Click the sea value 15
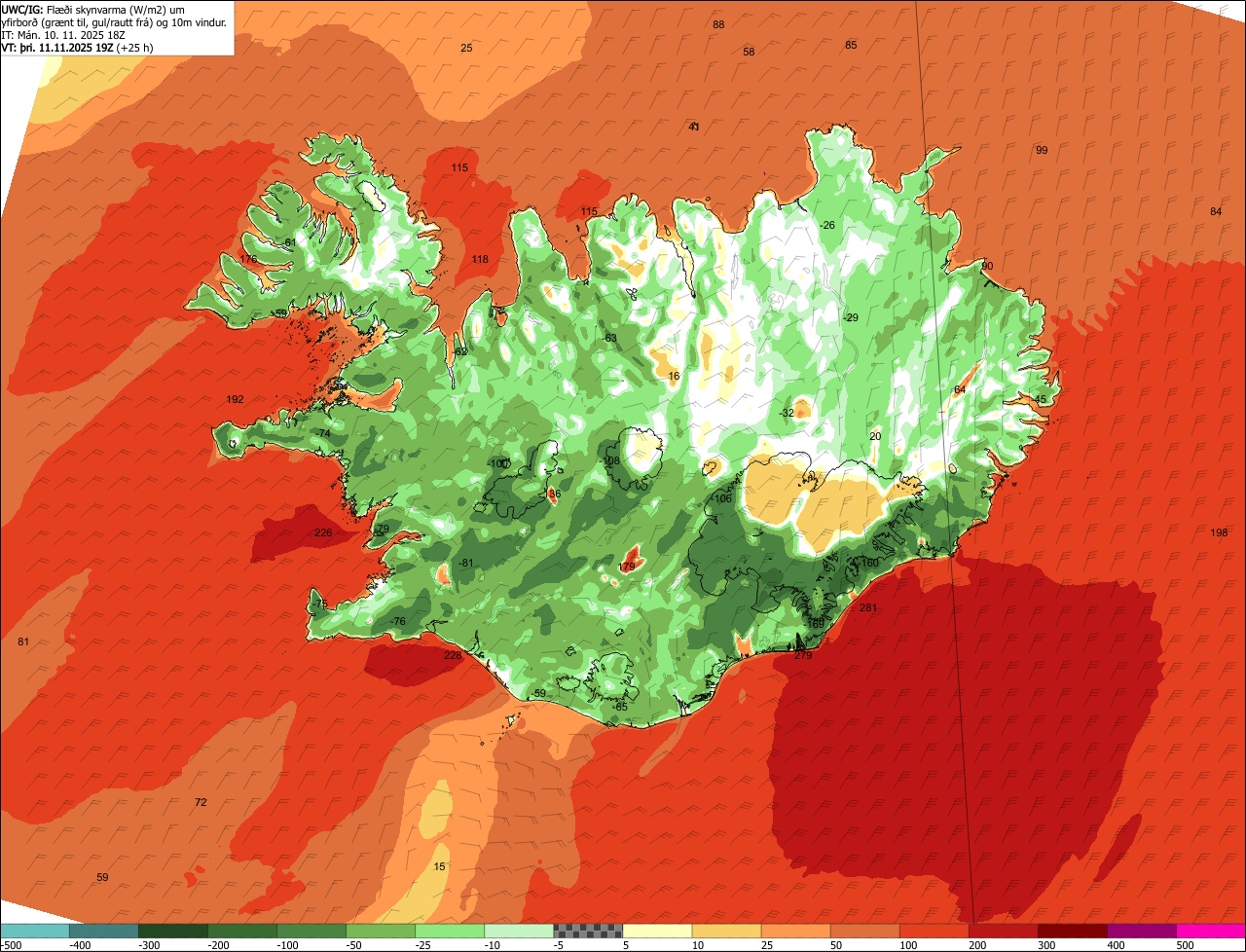The width and height of the screenshot is (1246, 952). [439, 866]
